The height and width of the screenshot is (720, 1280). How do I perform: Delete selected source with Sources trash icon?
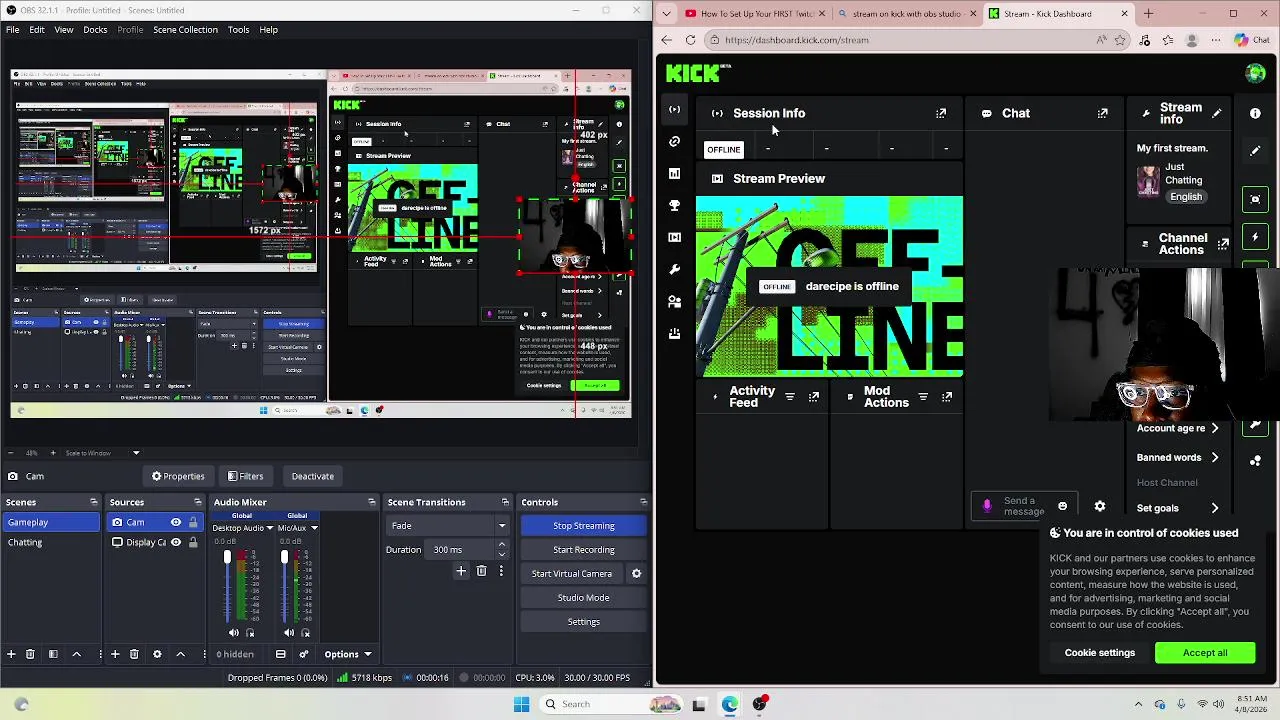(x=134, y=654)
